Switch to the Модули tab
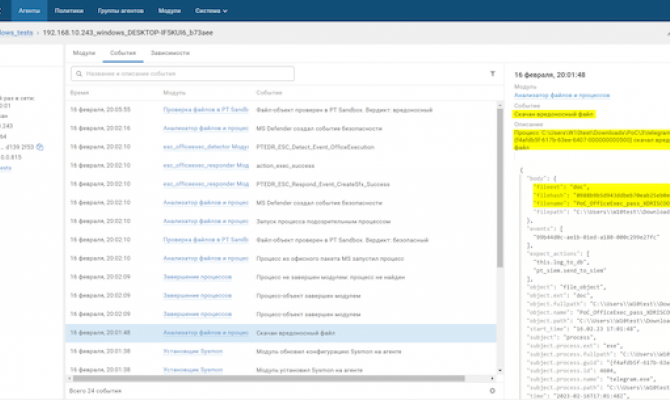The width and height of the screenshot is (670, 400). pyautogui.click(x=84, y=53)
